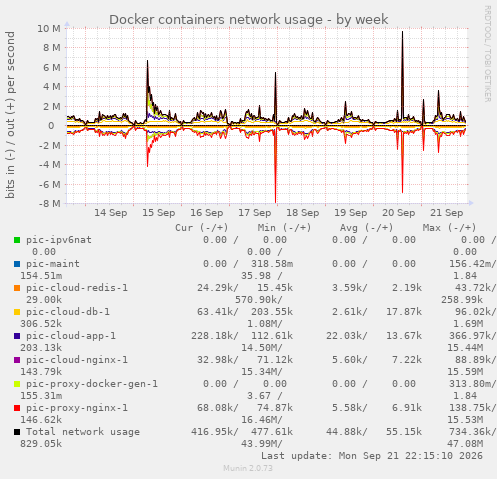Viewport: 497px width, 479px height.
Task: Click the '-8 M' y-axis label
Action: point(50,204)
